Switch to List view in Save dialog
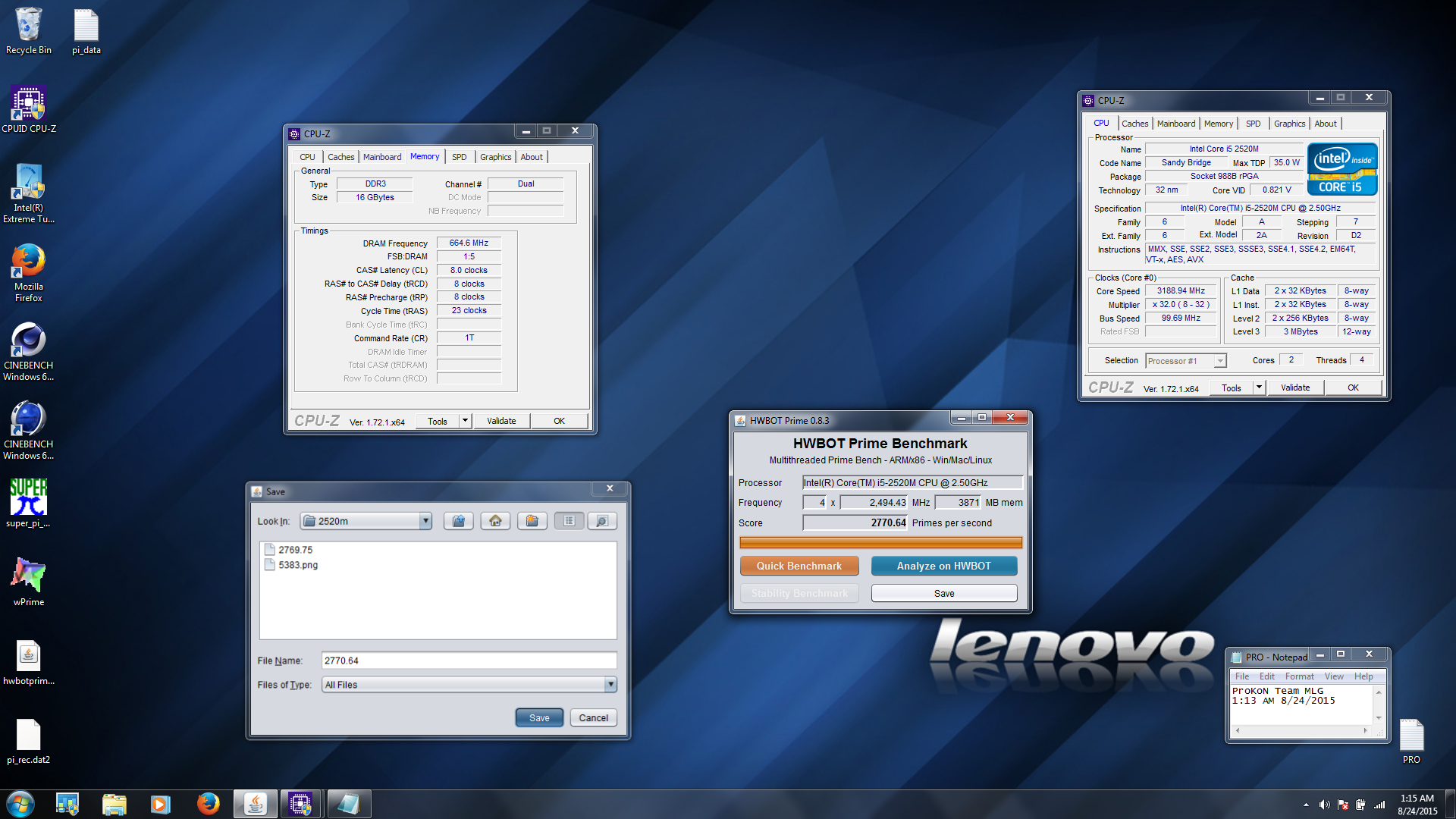This screenshot has height=819, width=1456. tap(569, 521)
